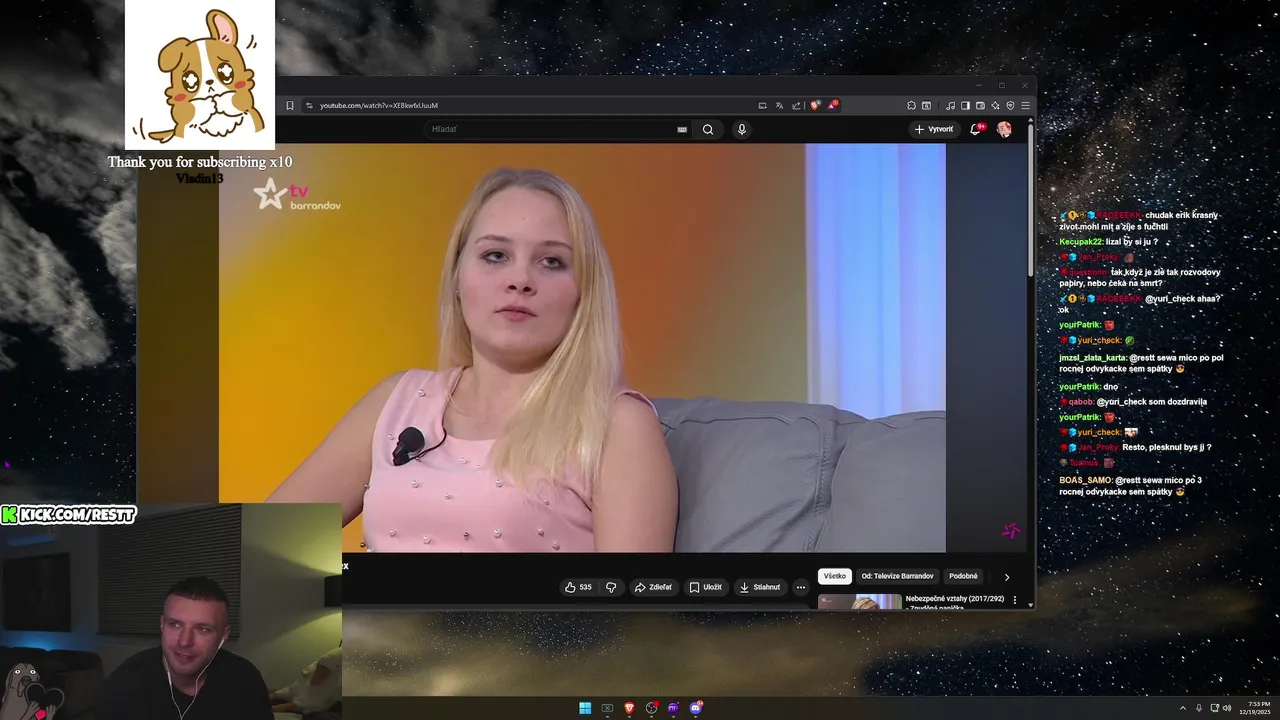
Task: Open the on-screen keyboard icon in search
Action: tap(682, 129)
